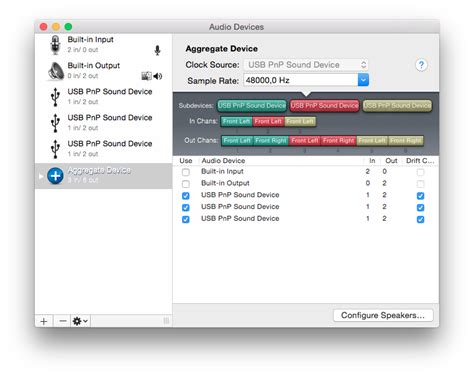Select tan USB PnP Sound Device subdevice

(397, 105)
